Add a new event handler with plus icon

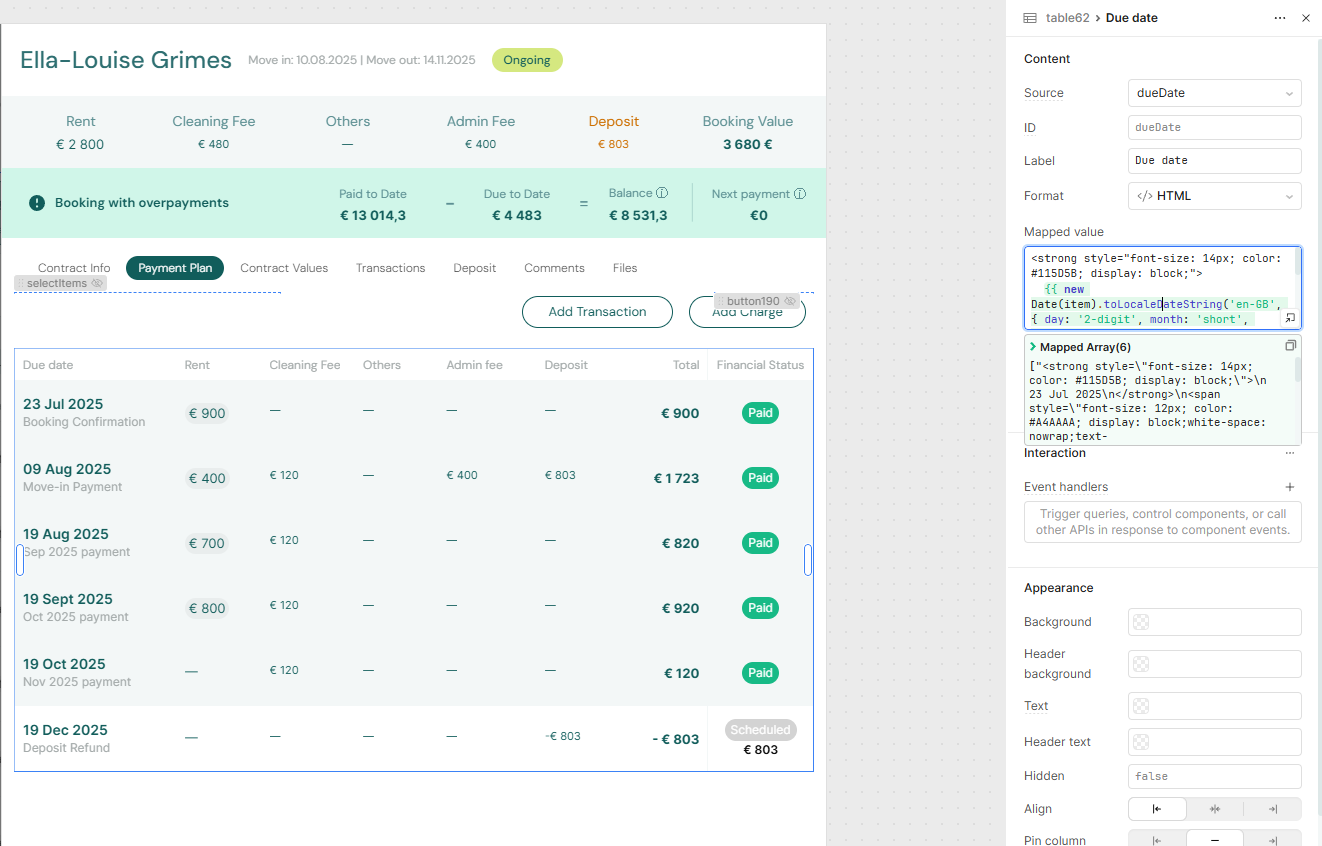pos(1289,487)
